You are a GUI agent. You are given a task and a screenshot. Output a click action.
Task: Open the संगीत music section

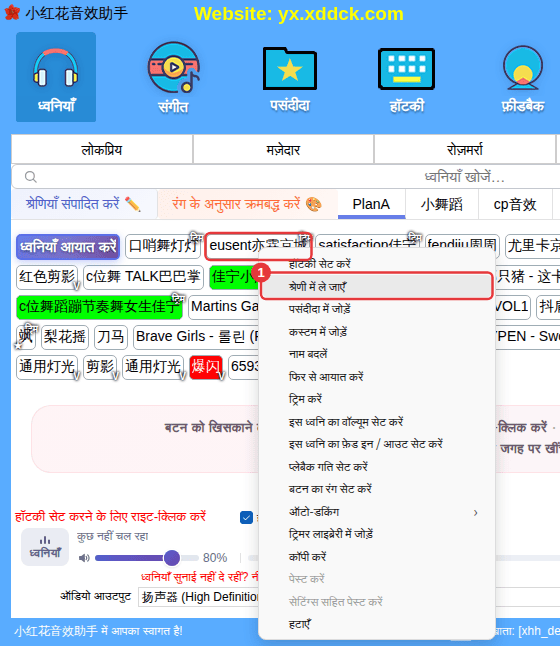point(173,77)
